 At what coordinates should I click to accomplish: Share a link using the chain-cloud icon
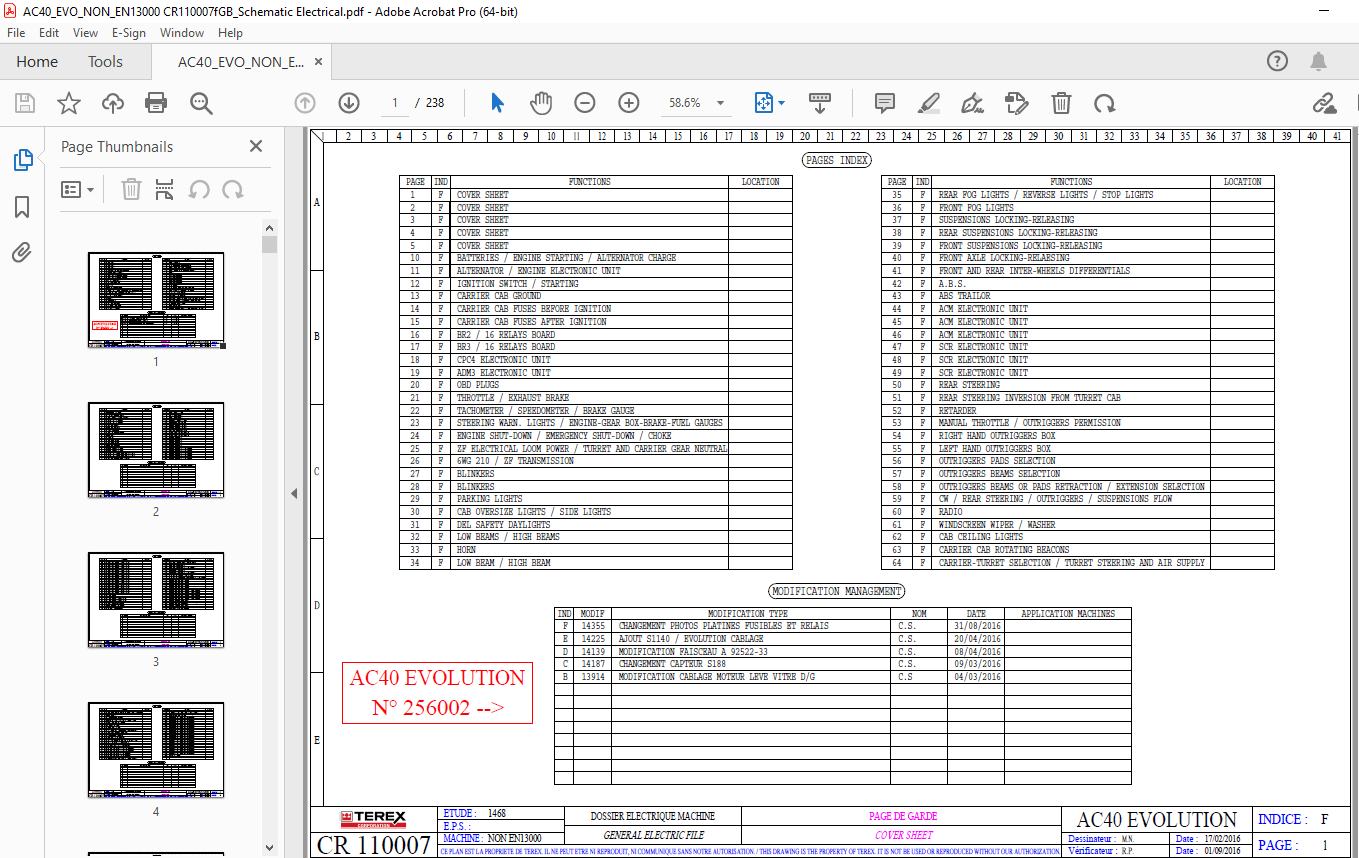1324,103
